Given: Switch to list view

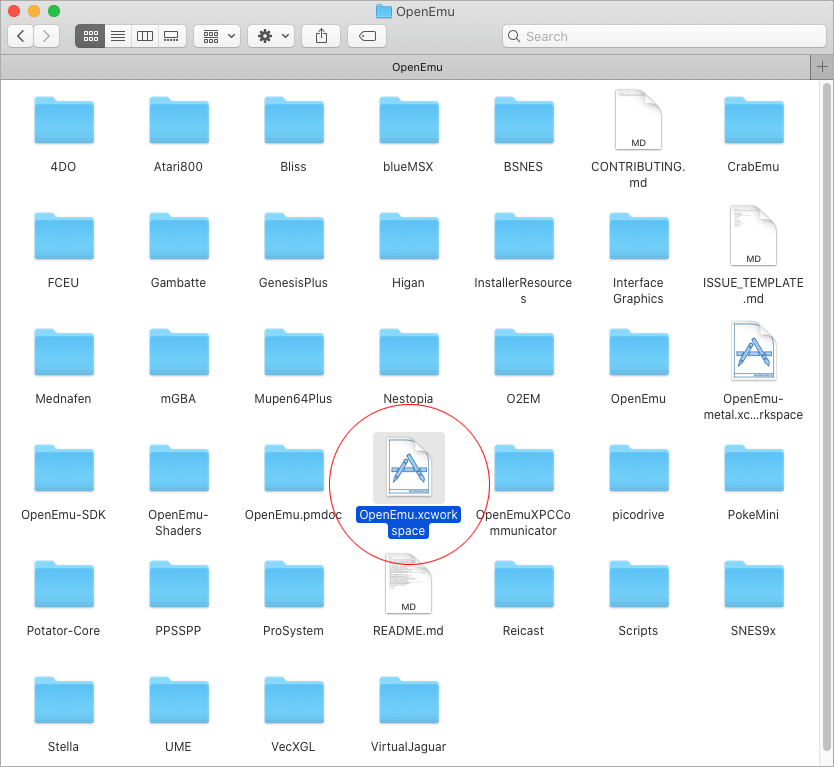Looking at the screenshot, I should click(118, 36).
